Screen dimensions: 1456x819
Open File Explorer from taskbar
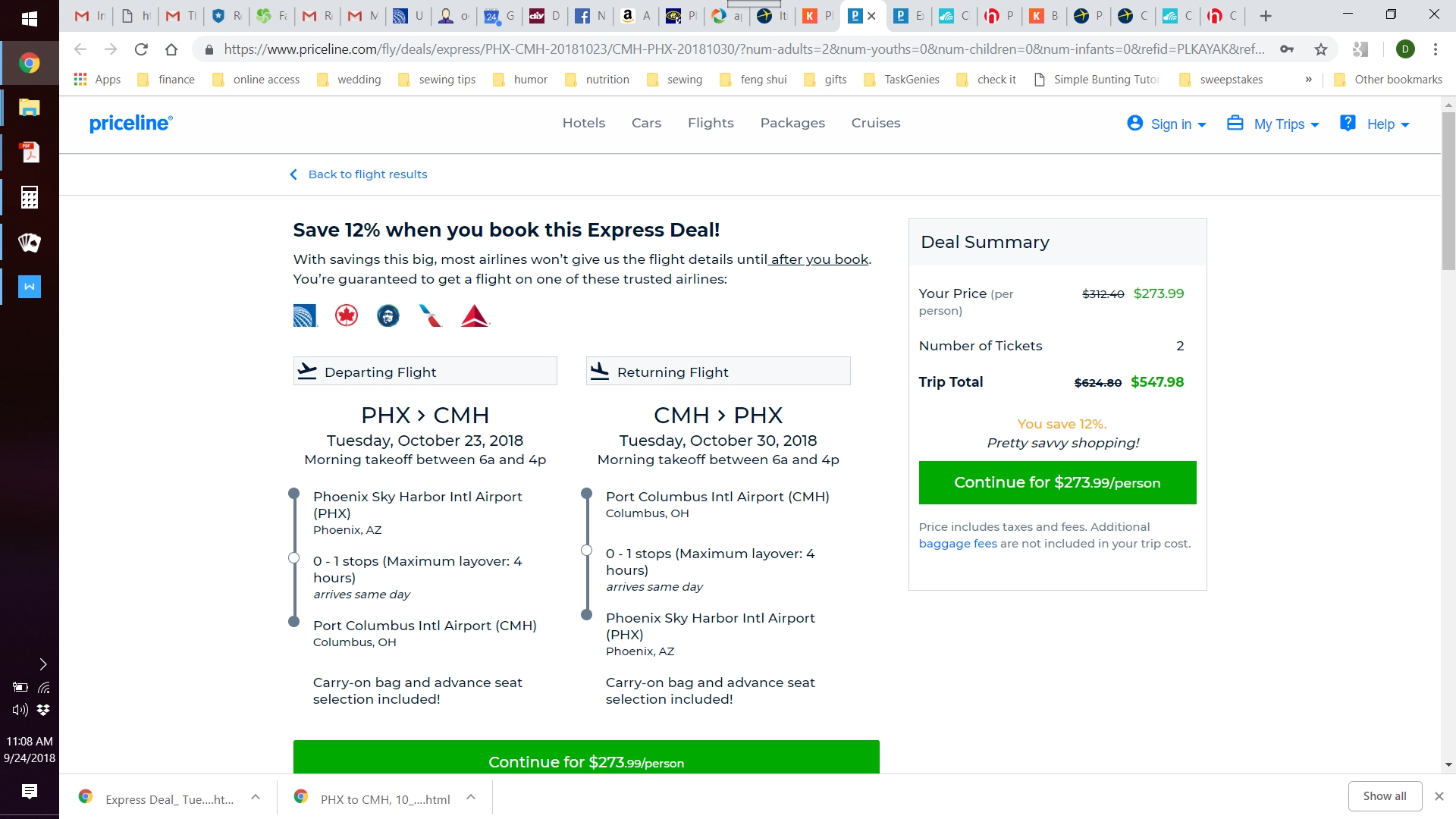30,108
